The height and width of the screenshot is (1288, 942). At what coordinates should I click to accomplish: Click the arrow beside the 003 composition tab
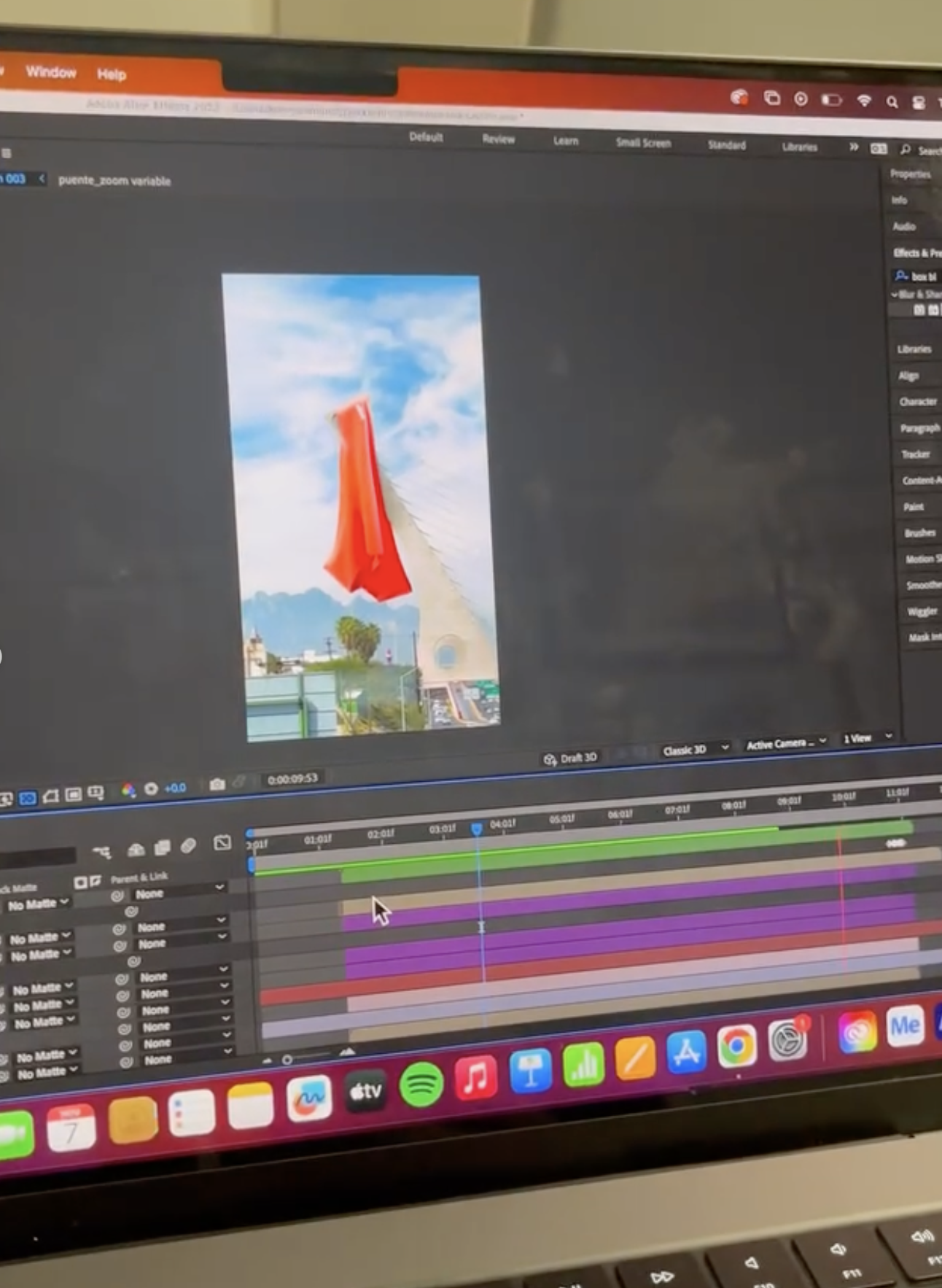[42, 179]
